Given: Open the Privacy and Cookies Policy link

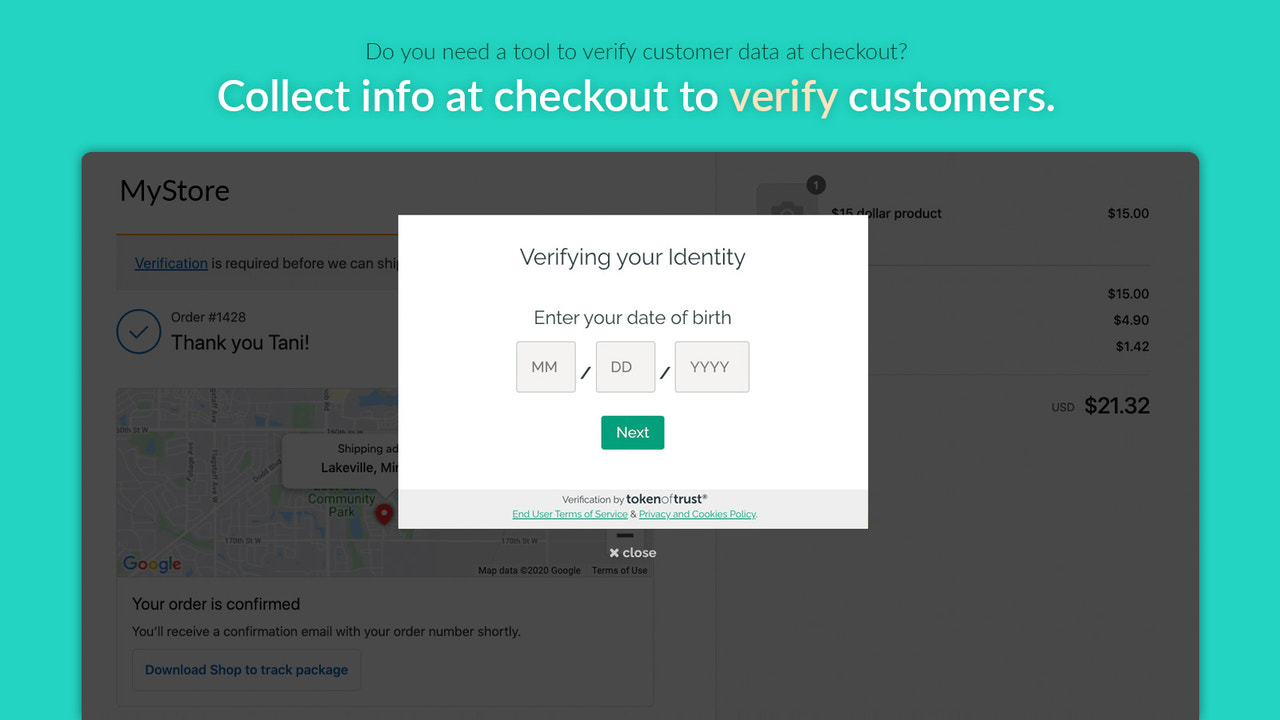Looking at the screenshot, I should pos(697,513).
